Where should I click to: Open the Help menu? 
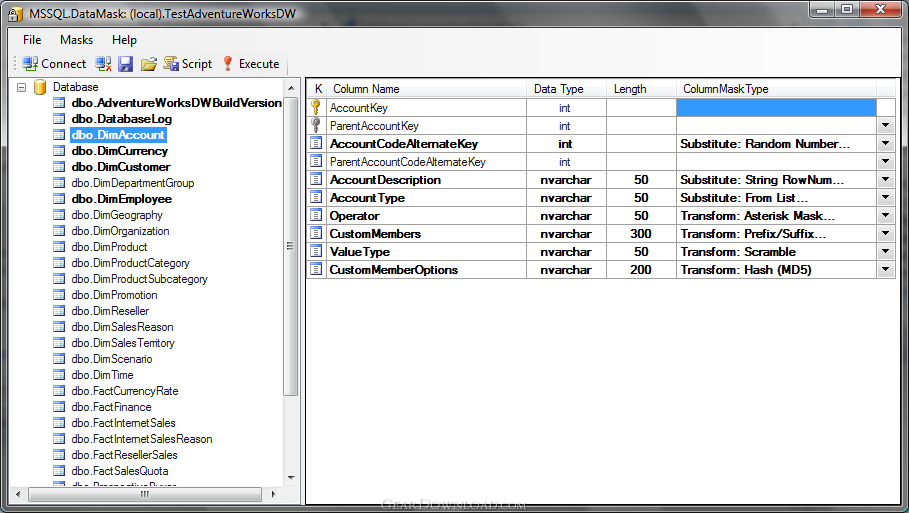(124, 40)
